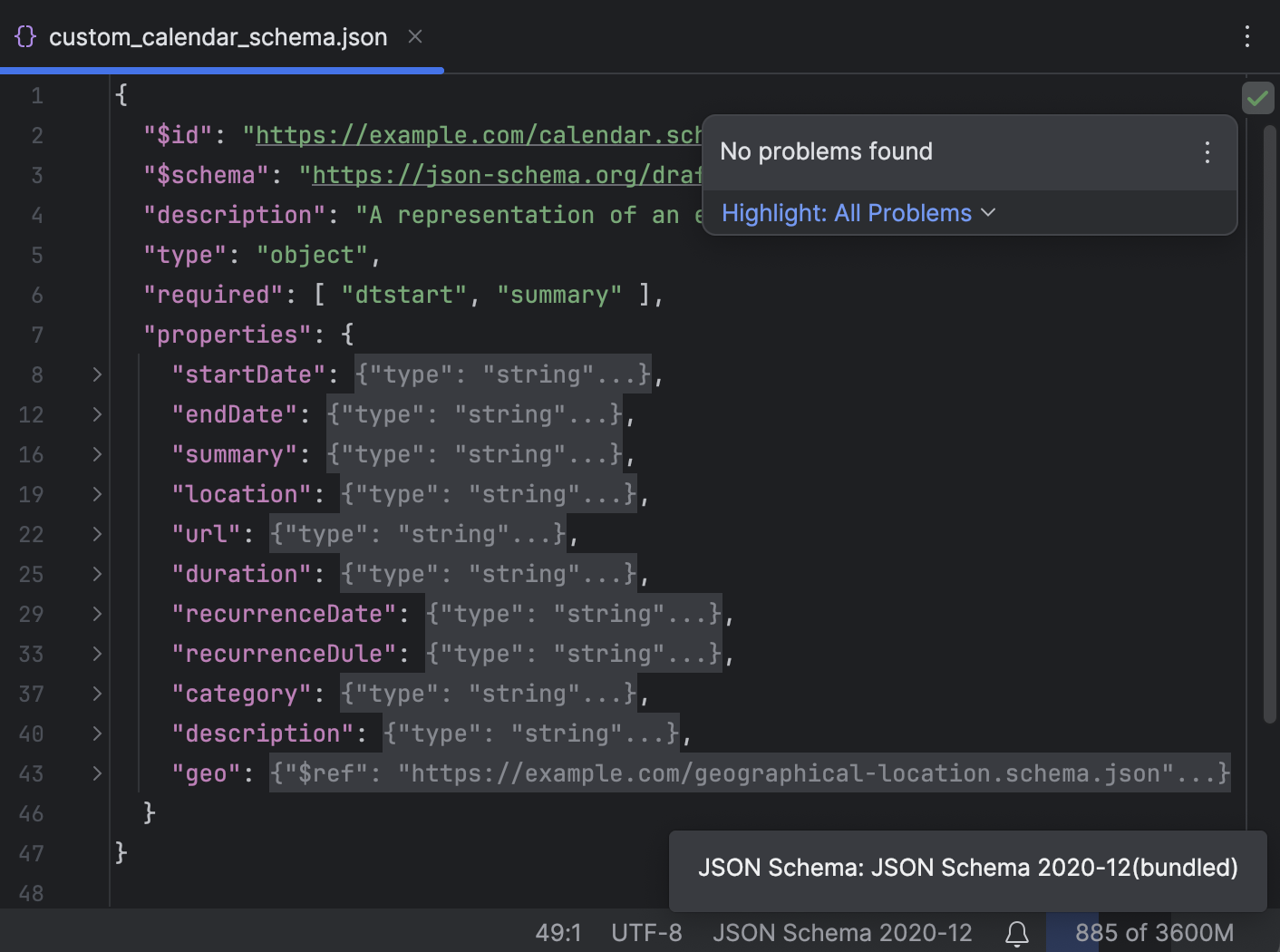Open the json-schema.org draft link
Viewport: 1280px width, 952px height.
[503, 174]
